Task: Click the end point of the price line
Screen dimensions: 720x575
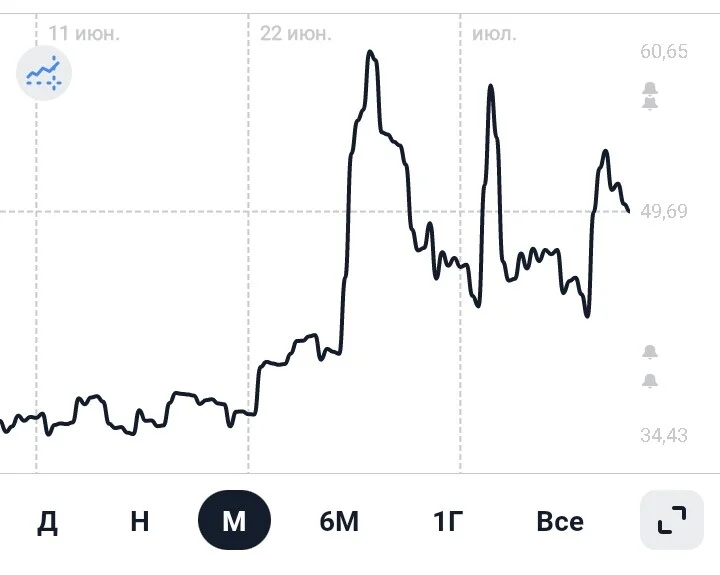Action: click(628, 211)
